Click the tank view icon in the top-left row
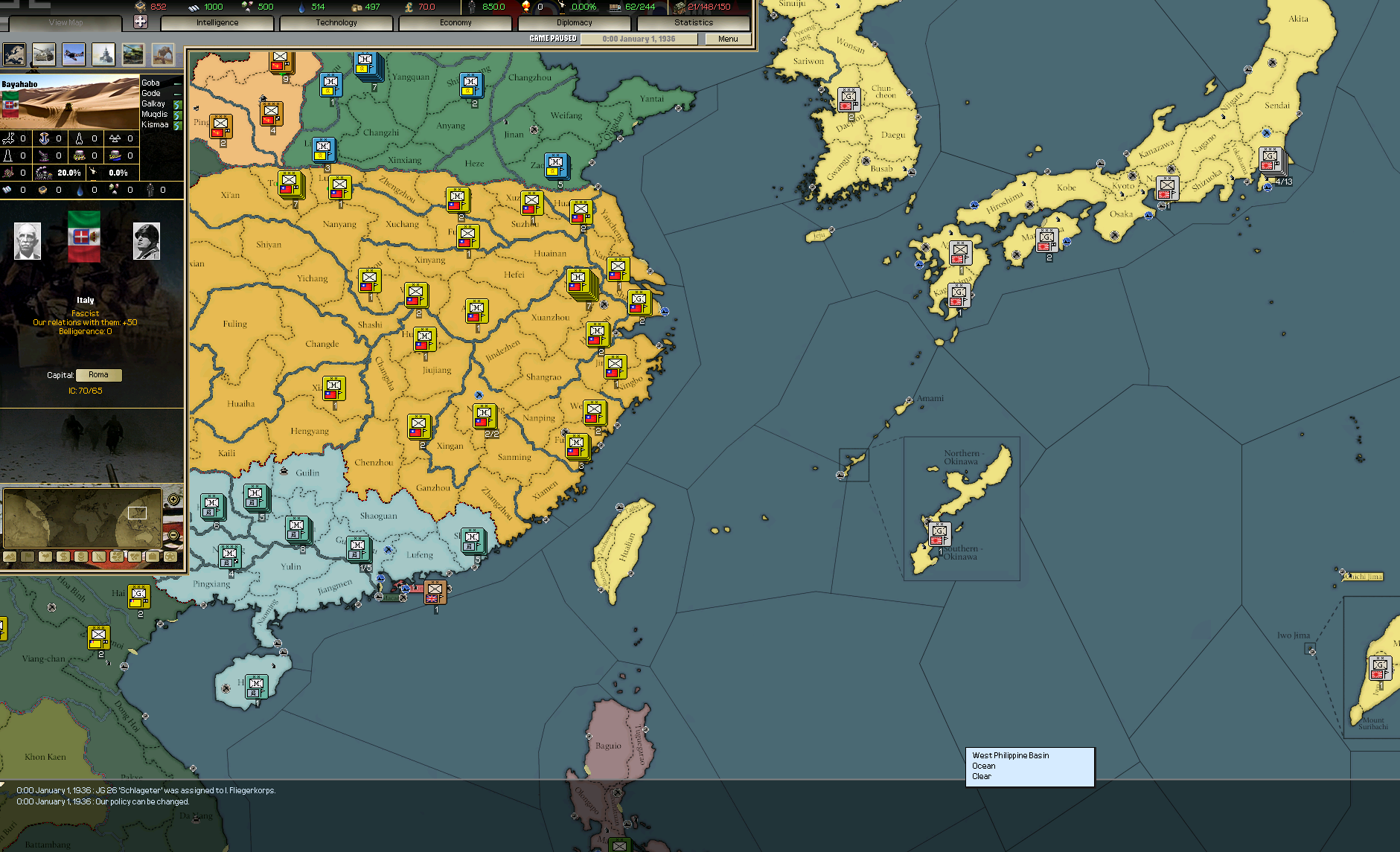 point(134,54)
